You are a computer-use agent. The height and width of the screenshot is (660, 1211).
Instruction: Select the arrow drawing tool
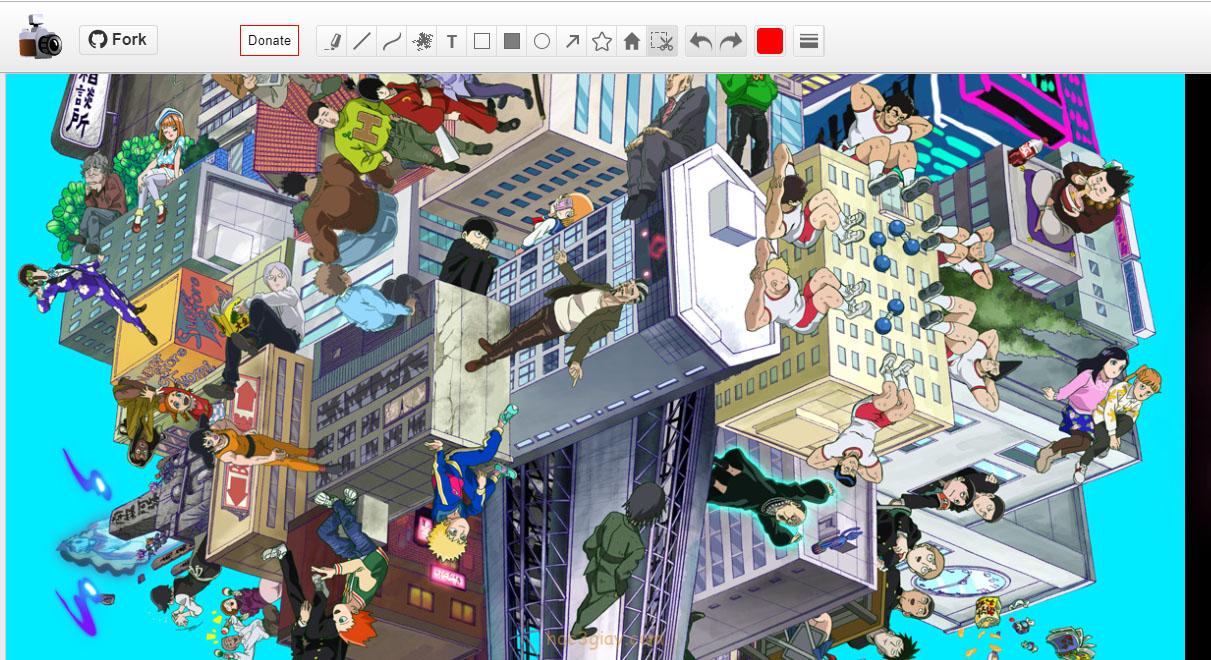pyautogui.click(x=572, y=41)
